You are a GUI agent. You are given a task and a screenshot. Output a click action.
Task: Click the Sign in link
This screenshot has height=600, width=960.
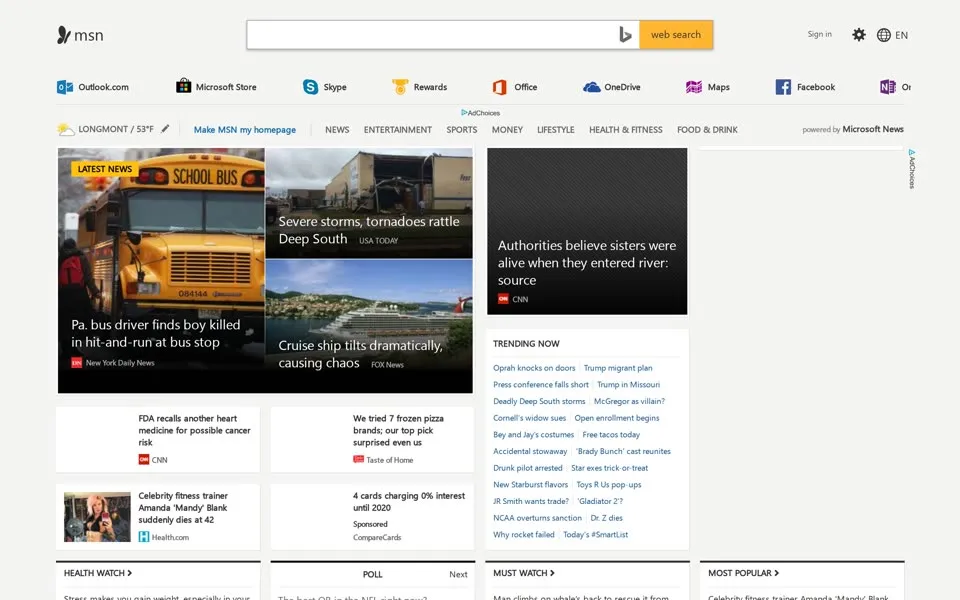click(x=819, y=34)
